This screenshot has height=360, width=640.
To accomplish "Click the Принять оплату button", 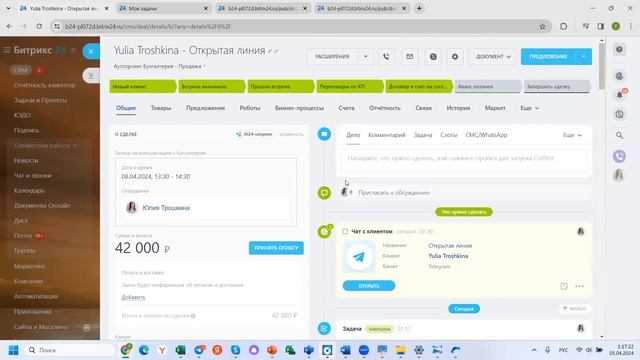I will tap(276, 248).
